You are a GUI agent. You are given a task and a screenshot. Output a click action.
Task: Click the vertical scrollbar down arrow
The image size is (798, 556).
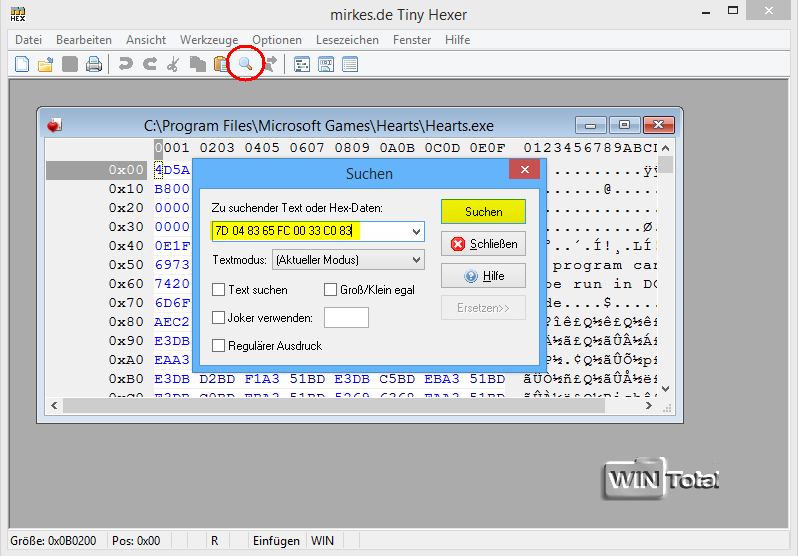(x=665, y=389)
